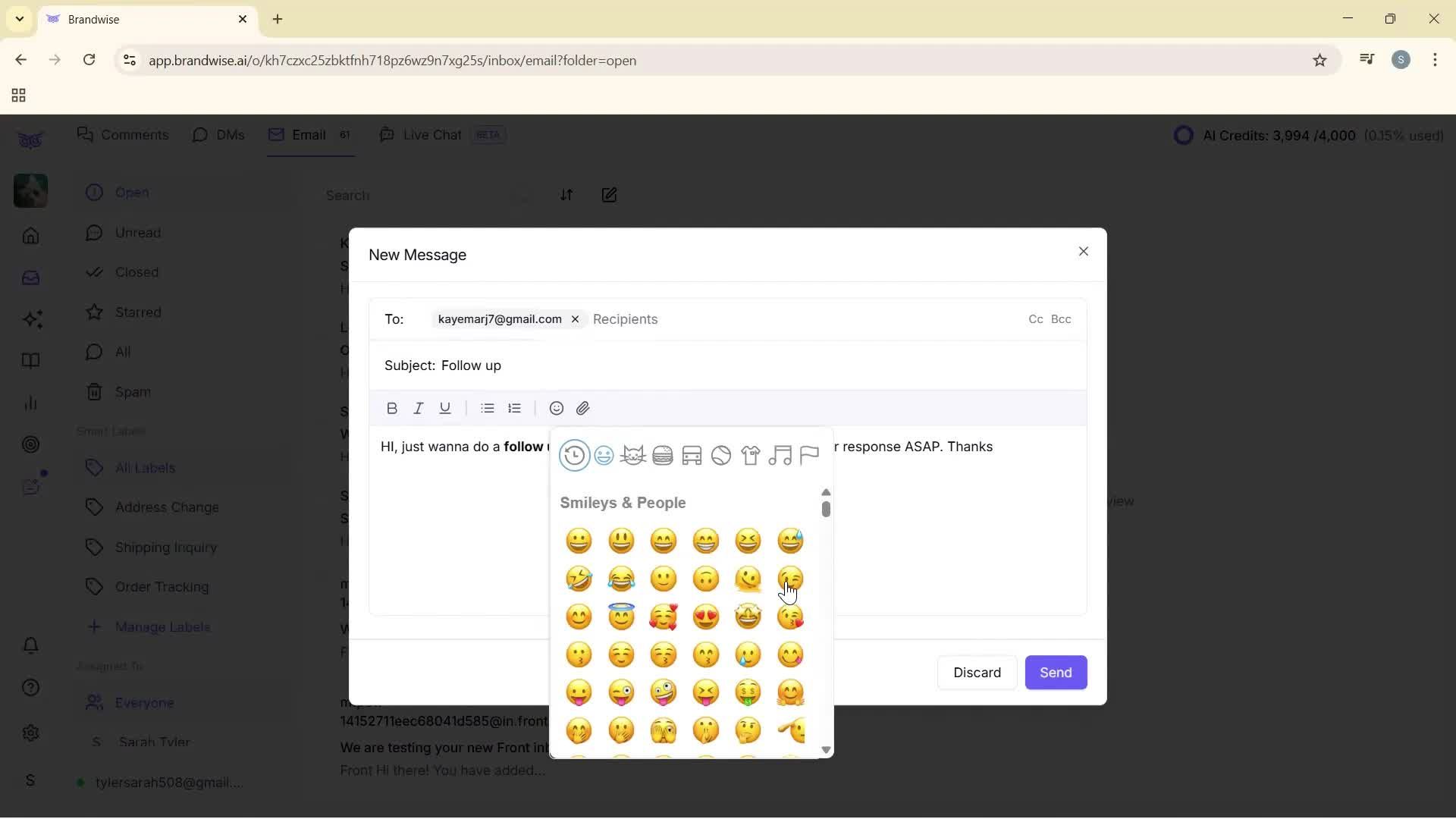Open the Food emoji category burger icon
Viewport: 1456px width, 819px height.
663,455
